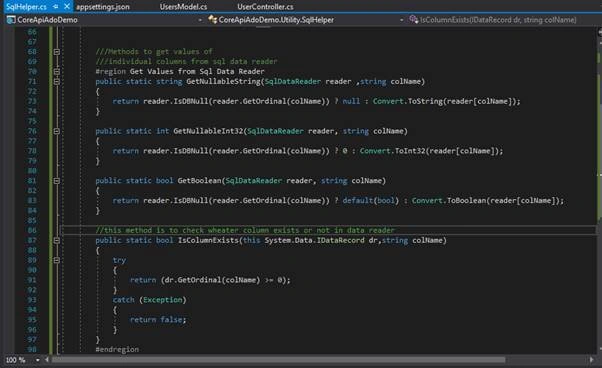
Task: Click 'System.Data.IDataRecord' parameter type
Action: [314, 240]
